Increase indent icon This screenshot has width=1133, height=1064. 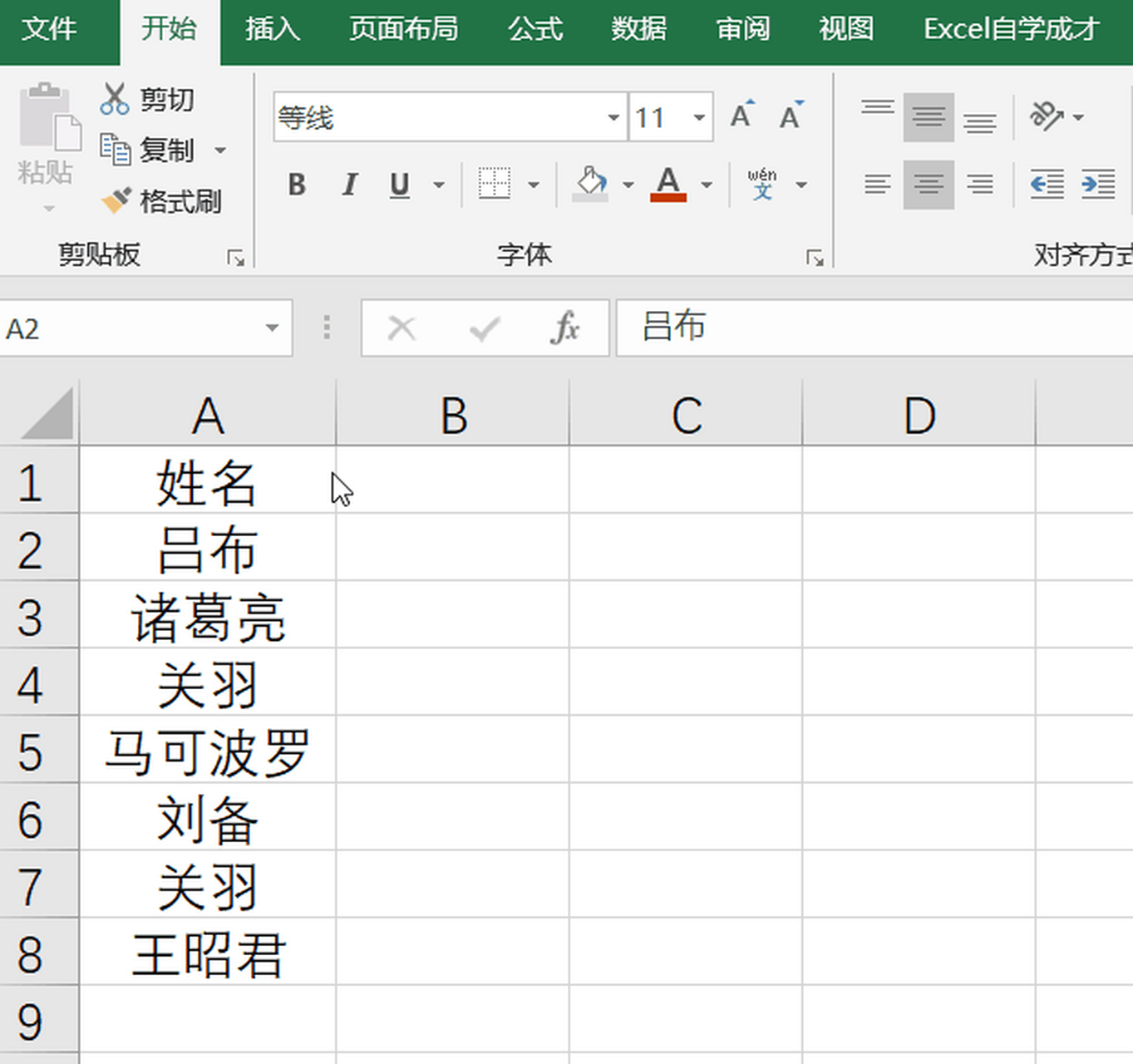click(x=1098, y=184)
